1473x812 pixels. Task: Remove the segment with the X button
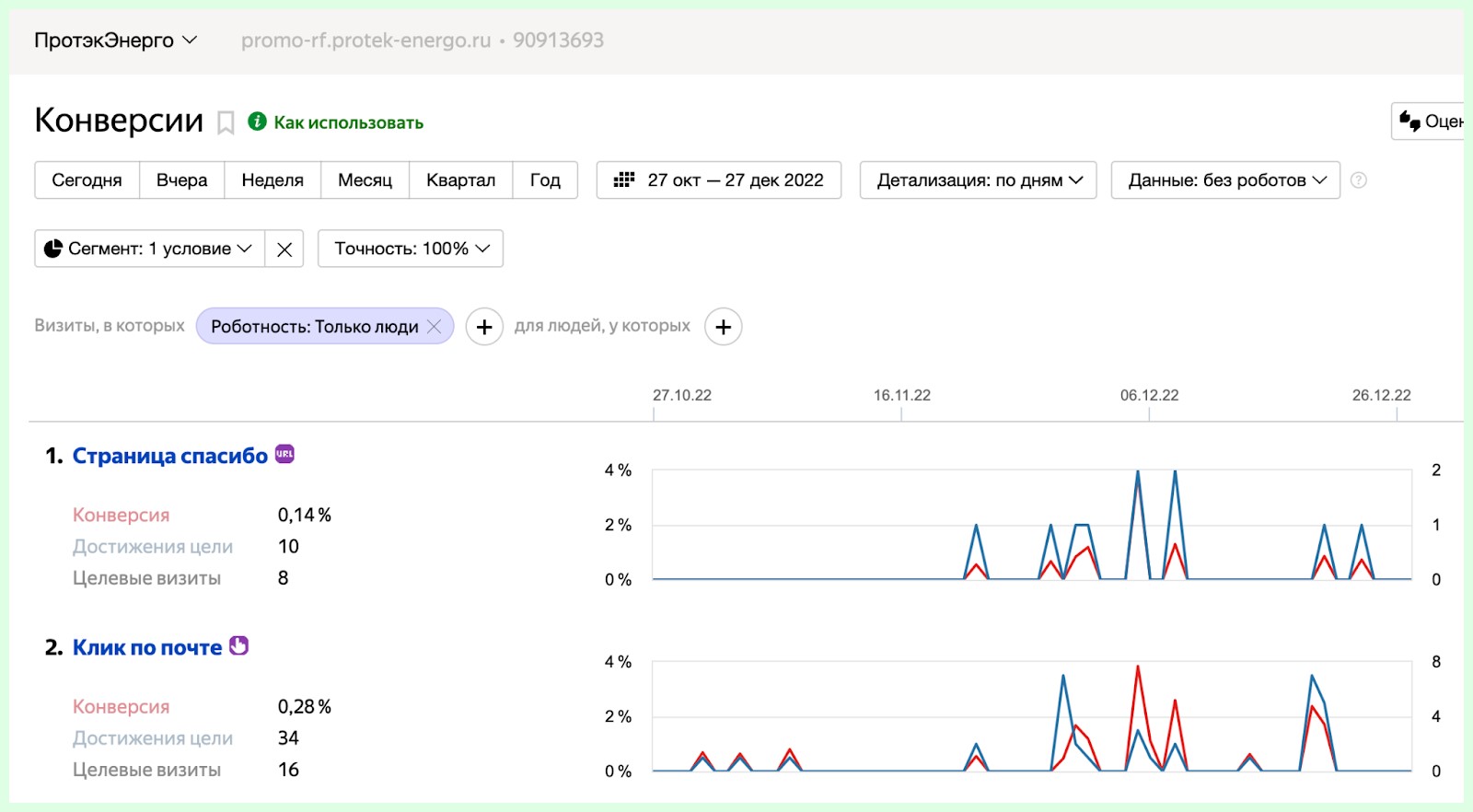pyautogui.click(x=284, y=249)
